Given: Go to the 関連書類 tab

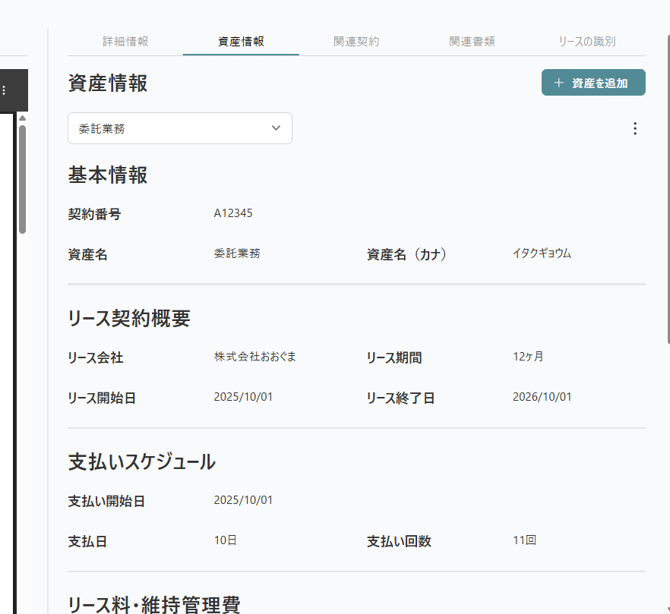Looking at the screenshot, I should pos(472,42).
